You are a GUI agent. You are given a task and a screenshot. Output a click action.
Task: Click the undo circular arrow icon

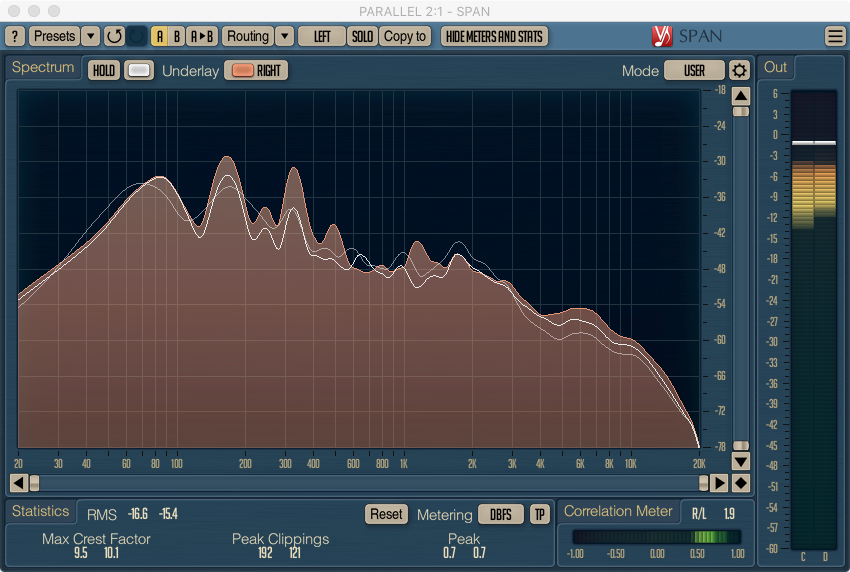(114, 36)
